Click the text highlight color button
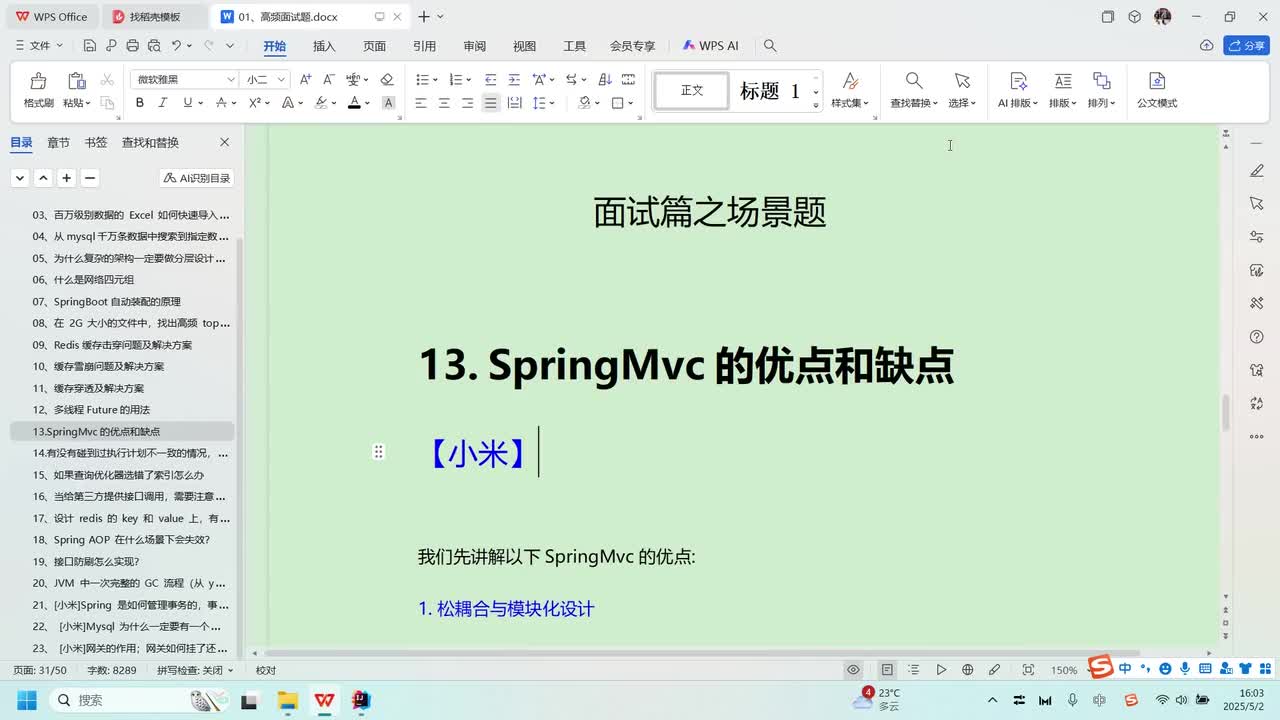 pyautogui.click(x=321, y=103)
